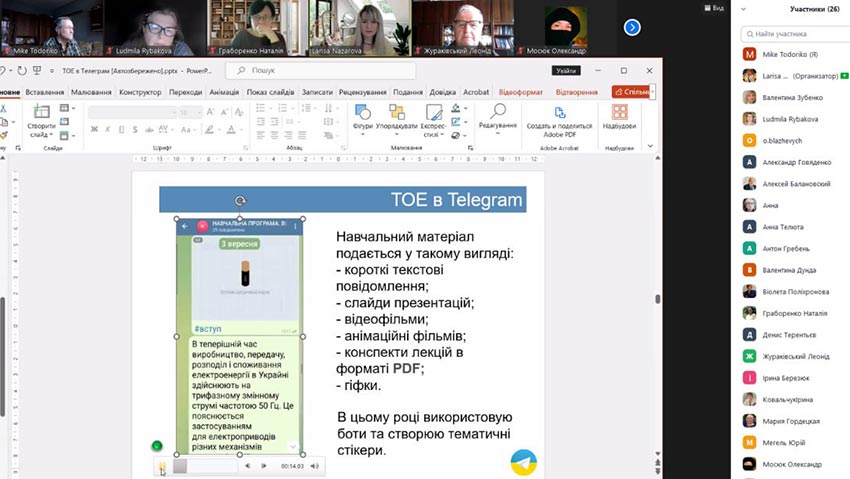Click the decrease font size icon
Image resolution: width=850 pixels, height=479 pixels.
pos(224,112)
